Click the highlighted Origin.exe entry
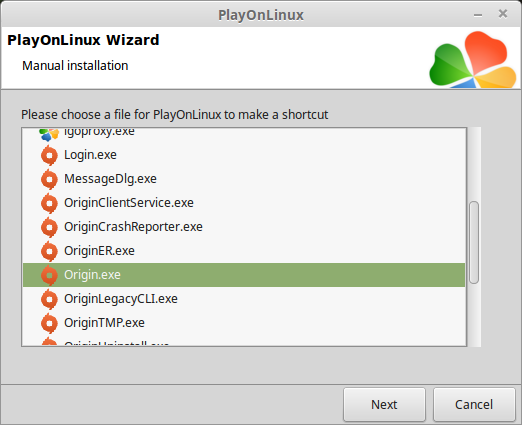Screen dimensions: 522x425 click(244, 275)
